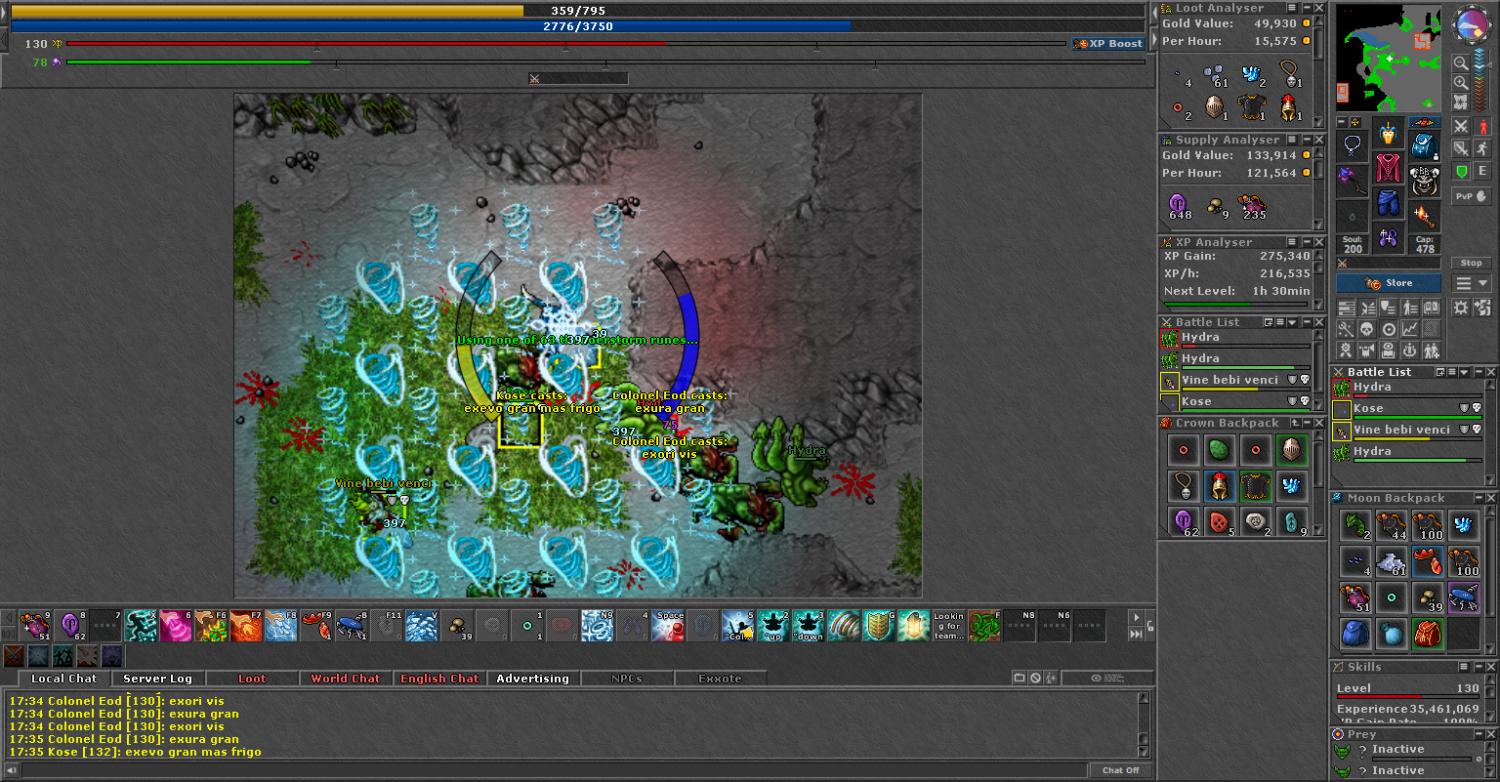This screenshot has width=1500, height=782.
Task: Open left Battle List filter dropdown
Action: (x=1292, y=322)
